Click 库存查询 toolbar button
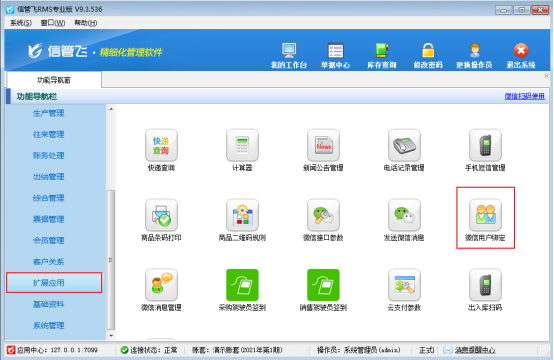Image resolution: width=554 pixels, height=360 pixels. (382, 55)
